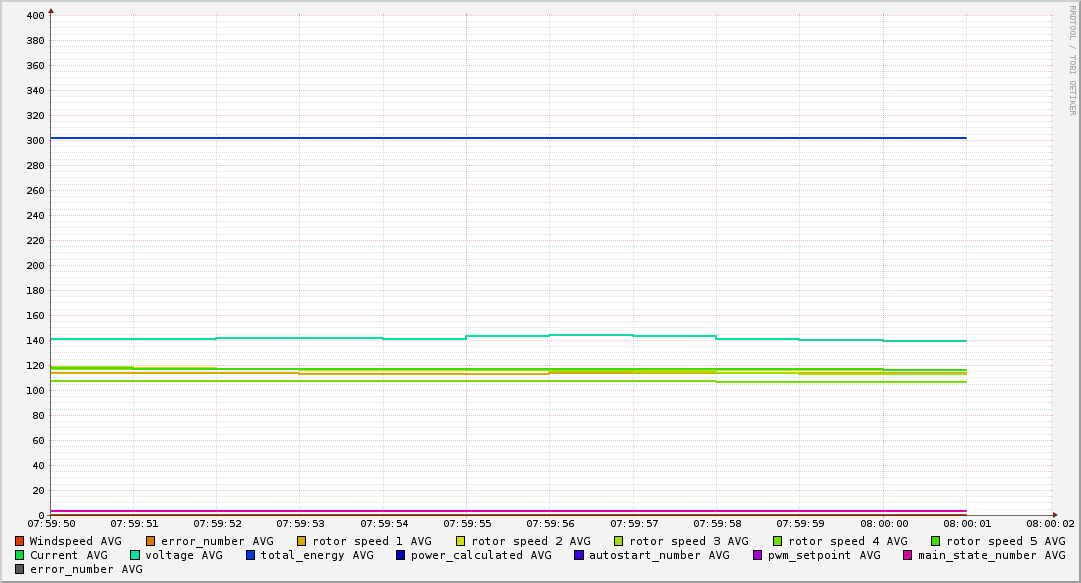Viewport: 1081px width, 583px height.
Task: Click the blue total_energy AVG swatch
Action: (x=251, y=555)
